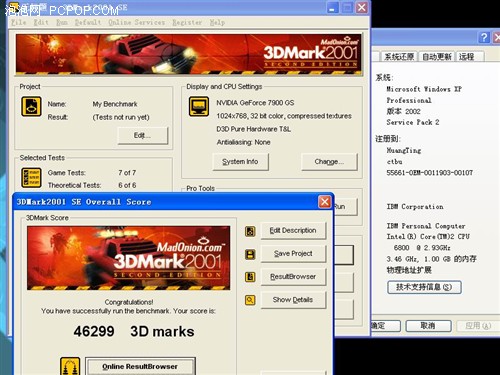Open the ResultBrowser button
Image resolution: width=500 pixels, height=375 pixels.
click(293, 277)
